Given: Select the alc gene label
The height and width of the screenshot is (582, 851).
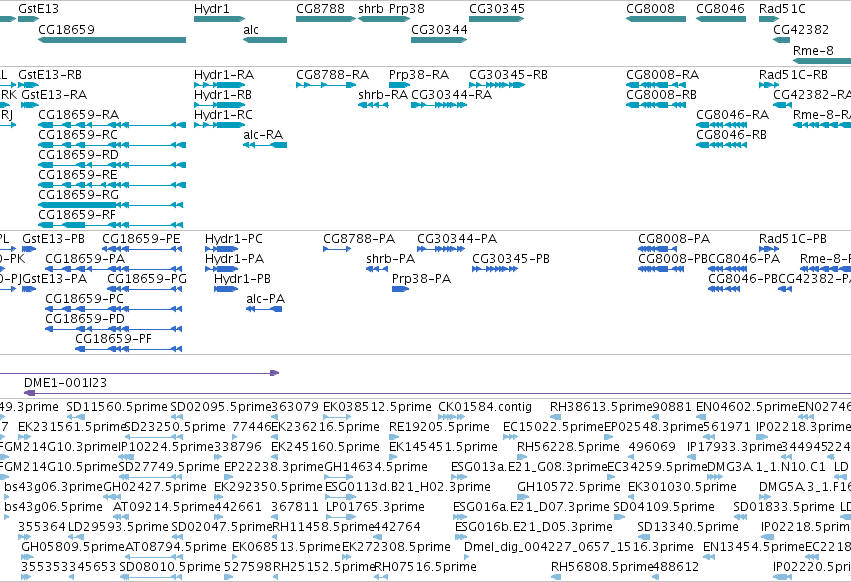Looking at the screenshot, I should pyautogui.click(x=251, y=29).
